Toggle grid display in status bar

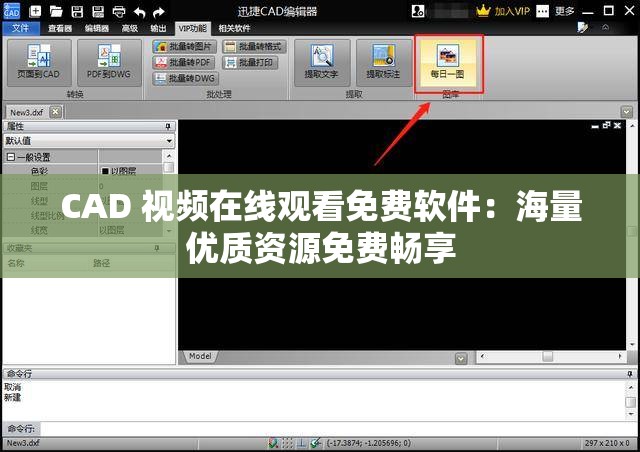point(287,443)
